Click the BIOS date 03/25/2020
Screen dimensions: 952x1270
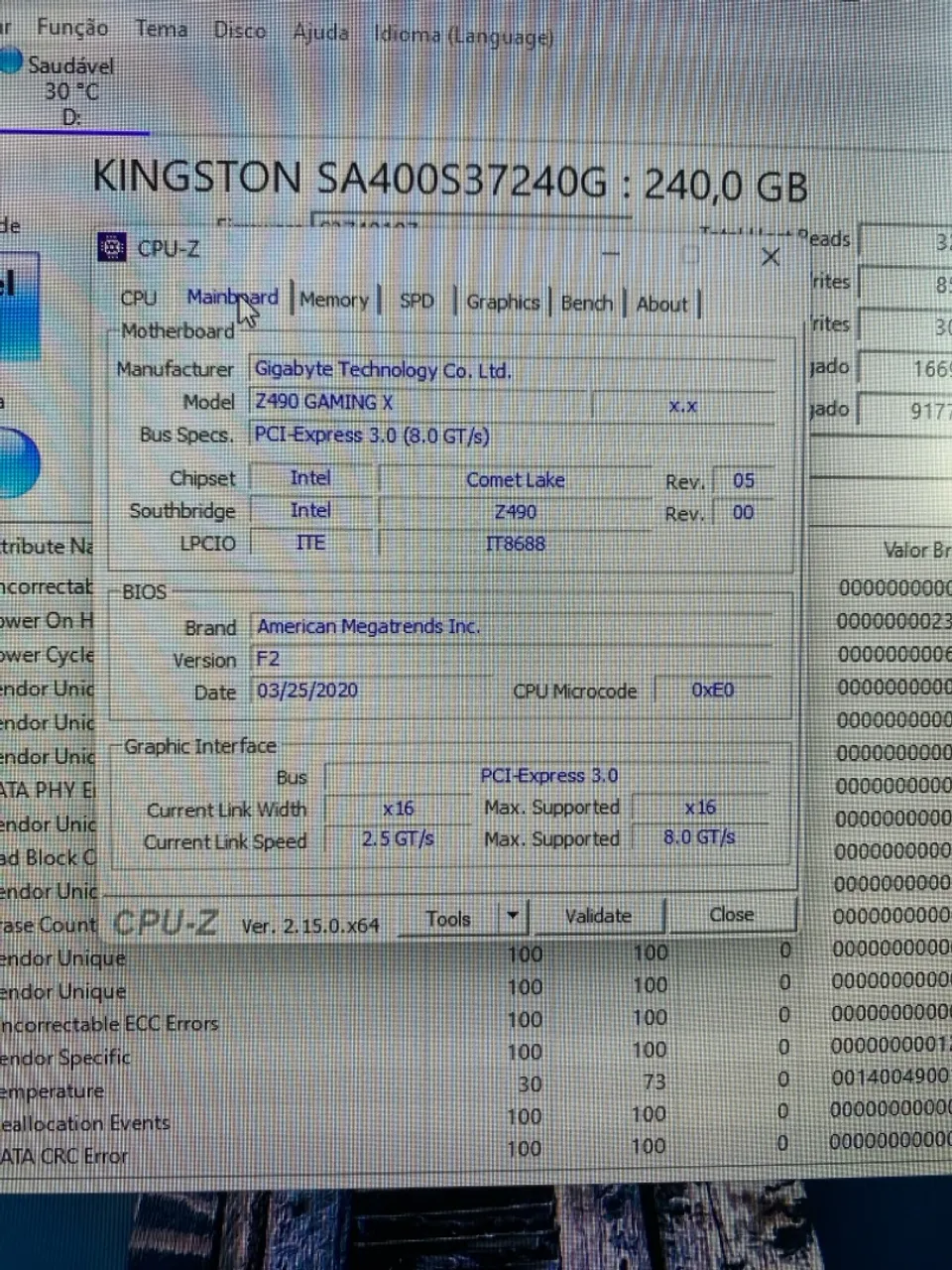point(371,691)
